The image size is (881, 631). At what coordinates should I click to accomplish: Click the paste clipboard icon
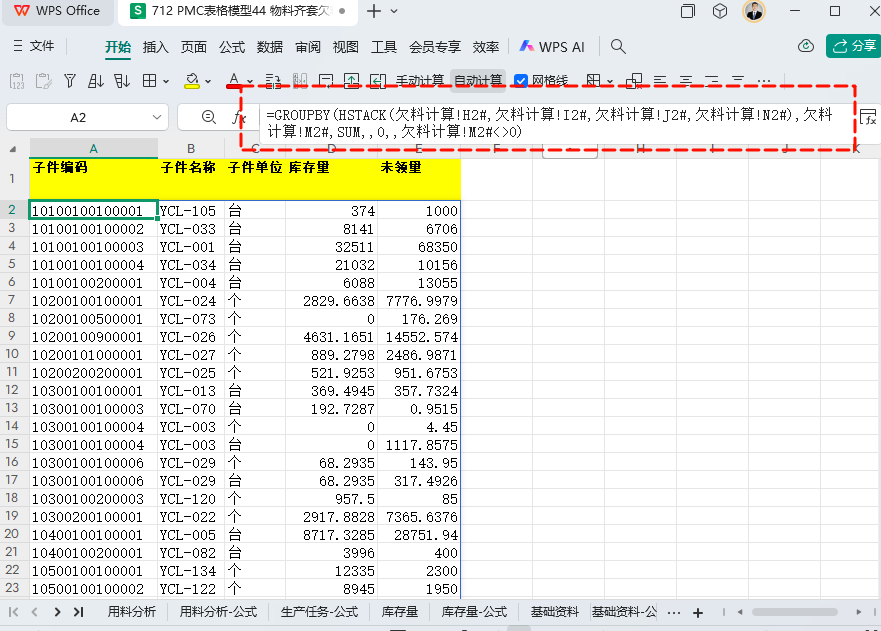(43, 81)
